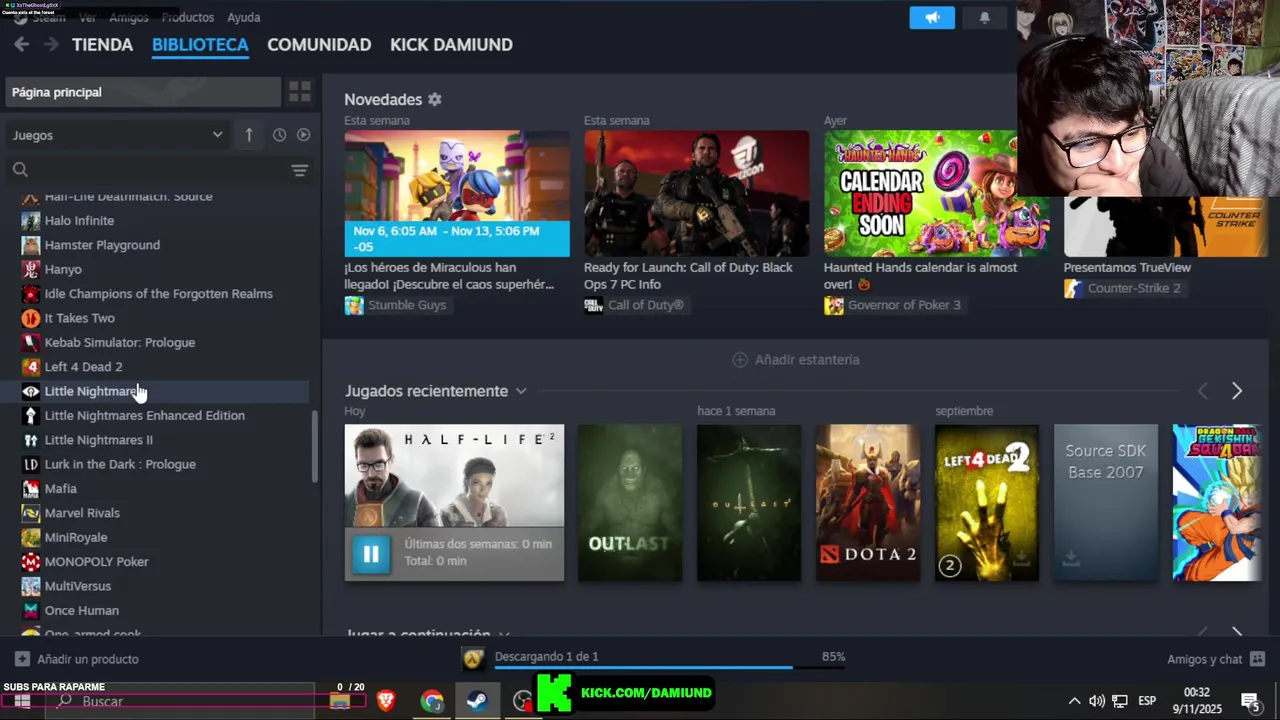The height and width of the screenshot is (720, 1280).
Task: Open the Black Ops 7 news thumbnail
Action: click(697, 193)
